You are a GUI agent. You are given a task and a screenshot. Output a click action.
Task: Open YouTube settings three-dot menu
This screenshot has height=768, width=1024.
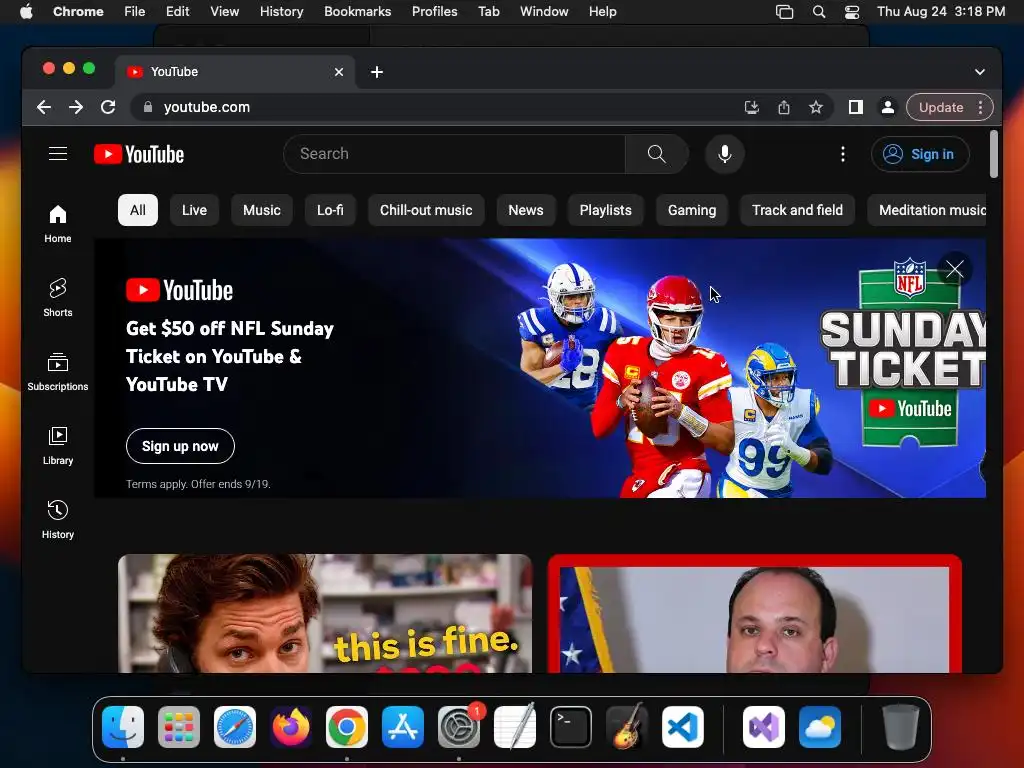842,154
